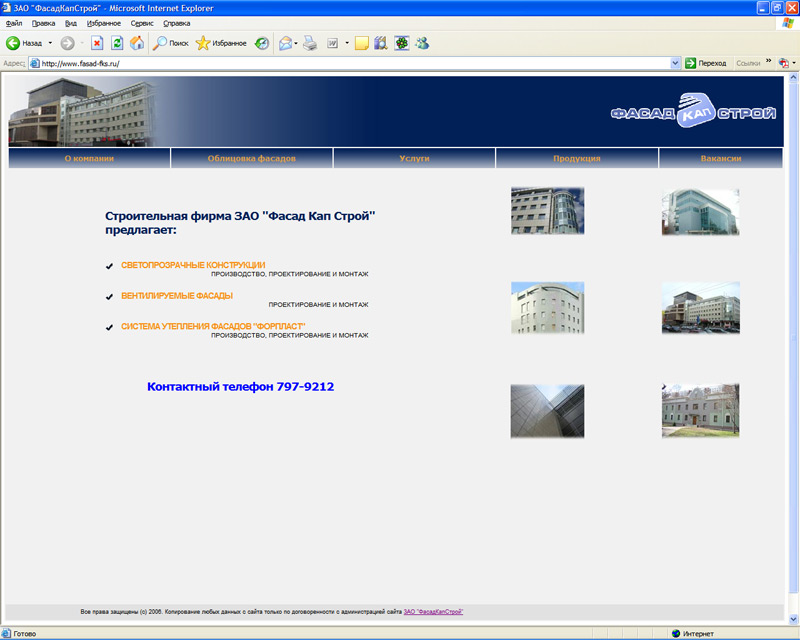Open the Правка menu
This screenshot has height=640, width=800.
point(43,23)
